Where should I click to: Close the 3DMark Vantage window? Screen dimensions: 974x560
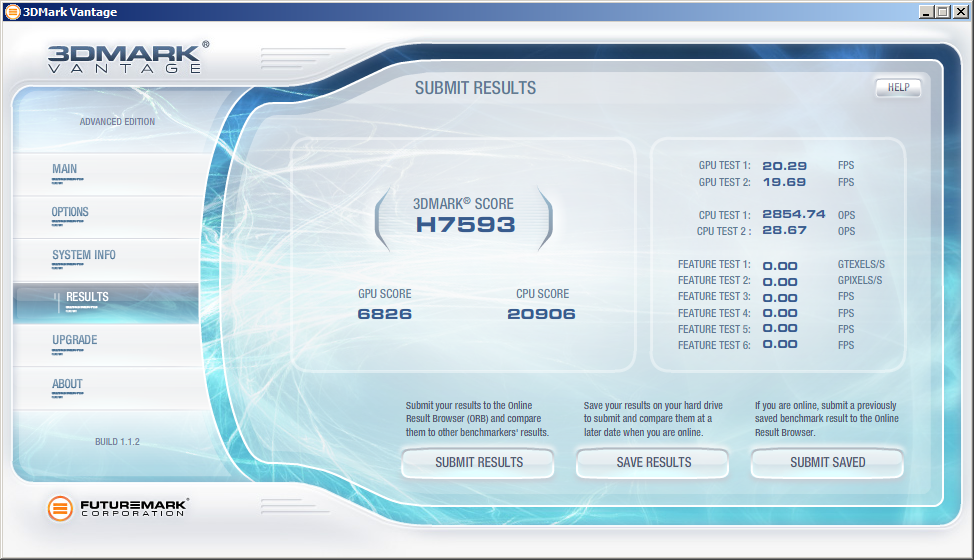pyautogui.click(x=960, y=11)
